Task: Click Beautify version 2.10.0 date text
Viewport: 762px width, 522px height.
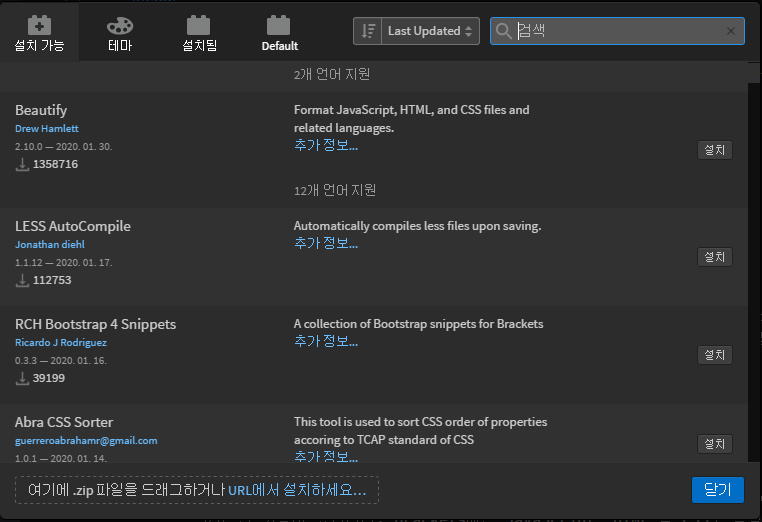Action: point(64,147)
